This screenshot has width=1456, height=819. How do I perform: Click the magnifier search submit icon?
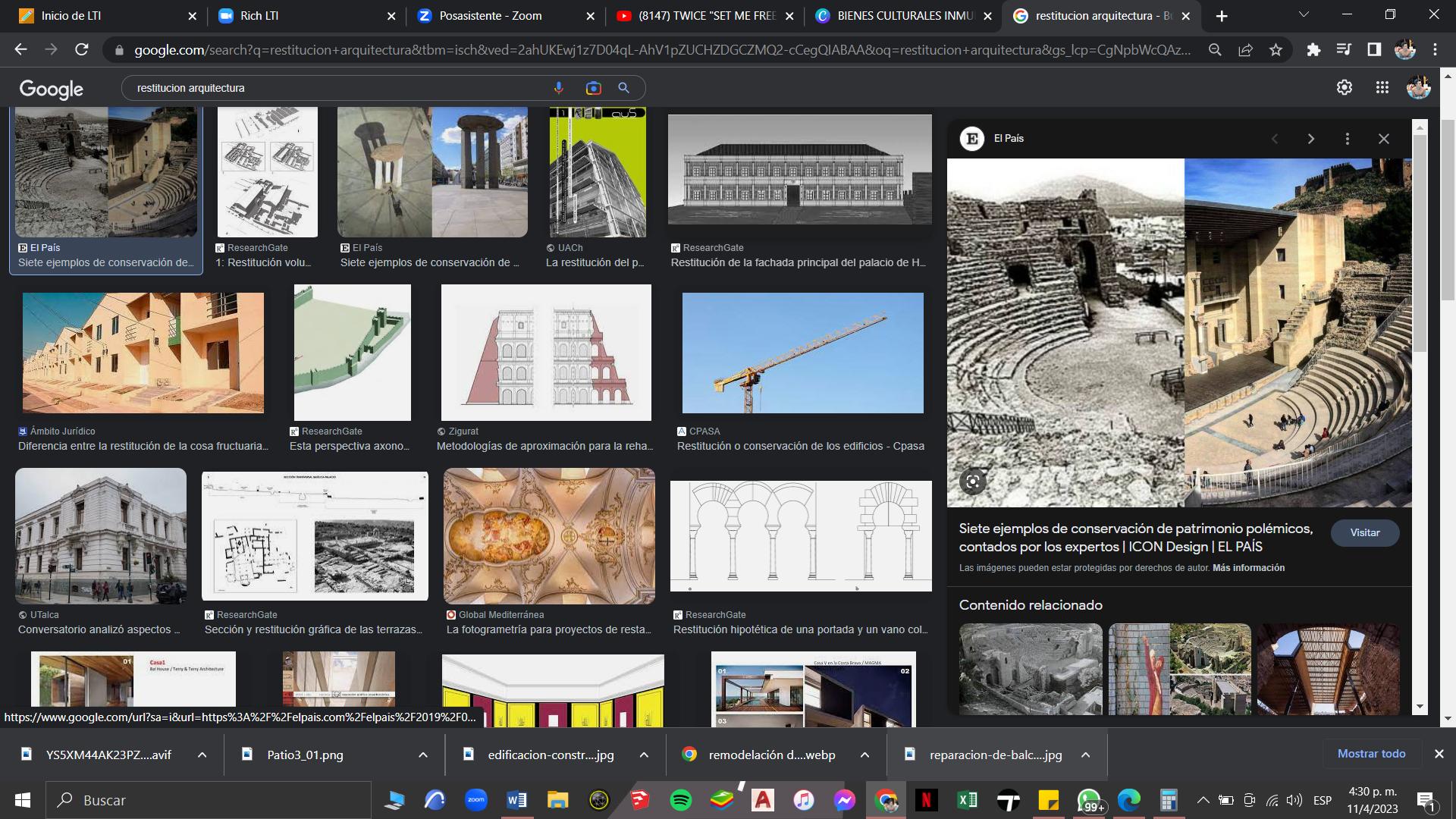pos(623,88)
